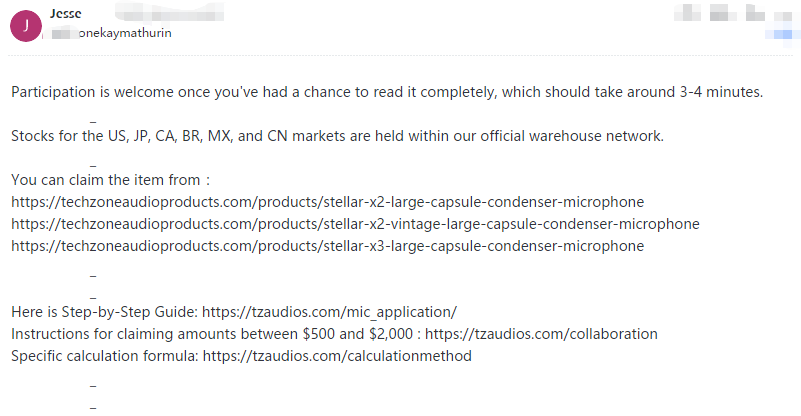Click the "You can claim the item from" text
The image size is (801, 416).
pyautogui.click(x=110, y=180)
